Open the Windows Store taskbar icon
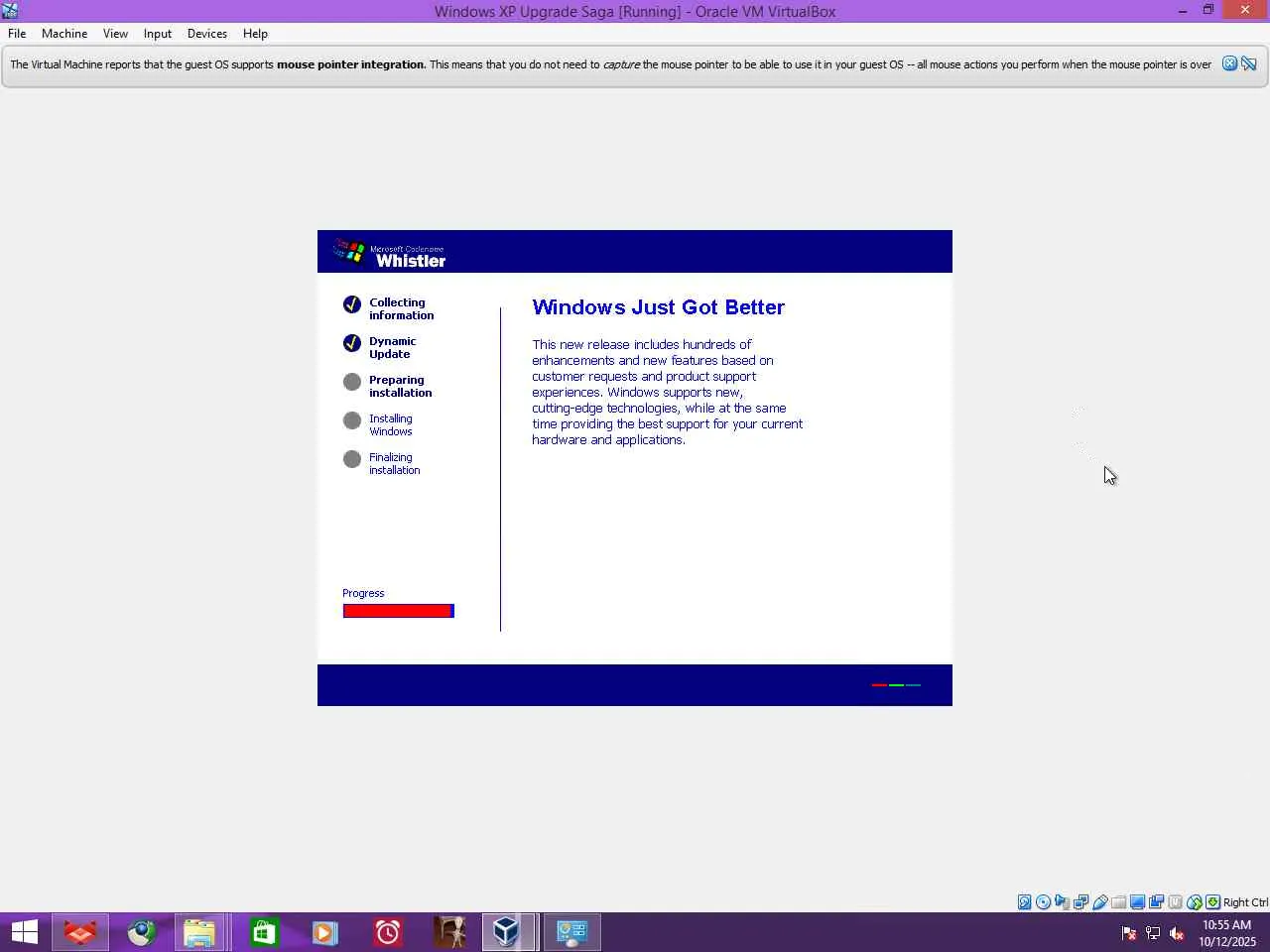Image resolution: width=1270 pixels, height=952 pixels. (x=263, y=932)
